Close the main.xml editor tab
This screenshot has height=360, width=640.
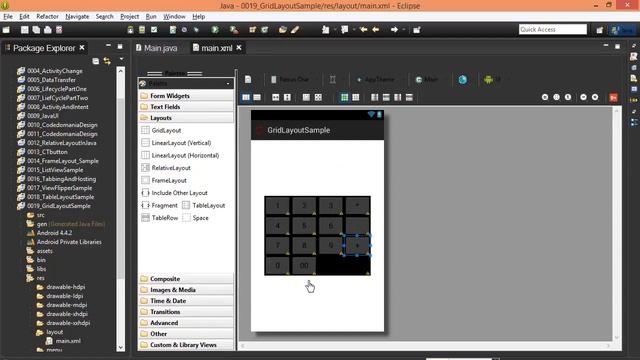[x=239, y=48]
